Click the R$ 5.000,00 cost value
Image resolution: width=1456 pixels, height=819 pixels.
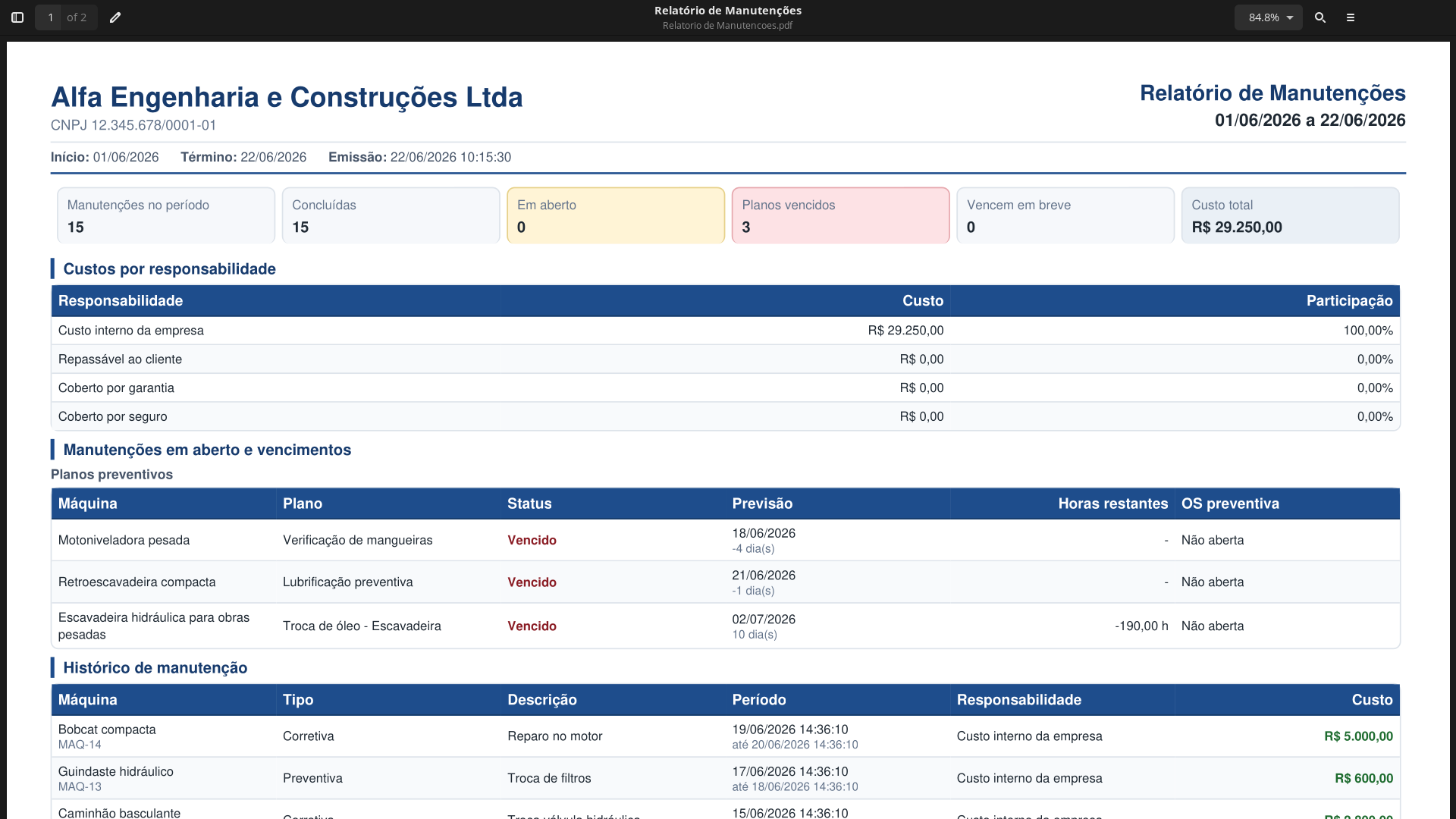(1358, 736)
